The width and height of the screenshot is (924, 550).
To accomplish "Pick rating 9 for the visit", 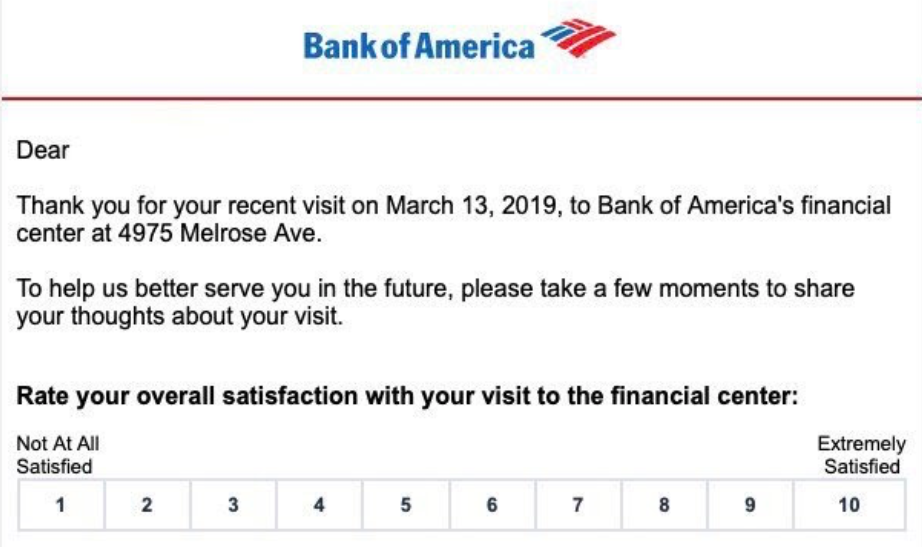I will (x=750, y=505).
